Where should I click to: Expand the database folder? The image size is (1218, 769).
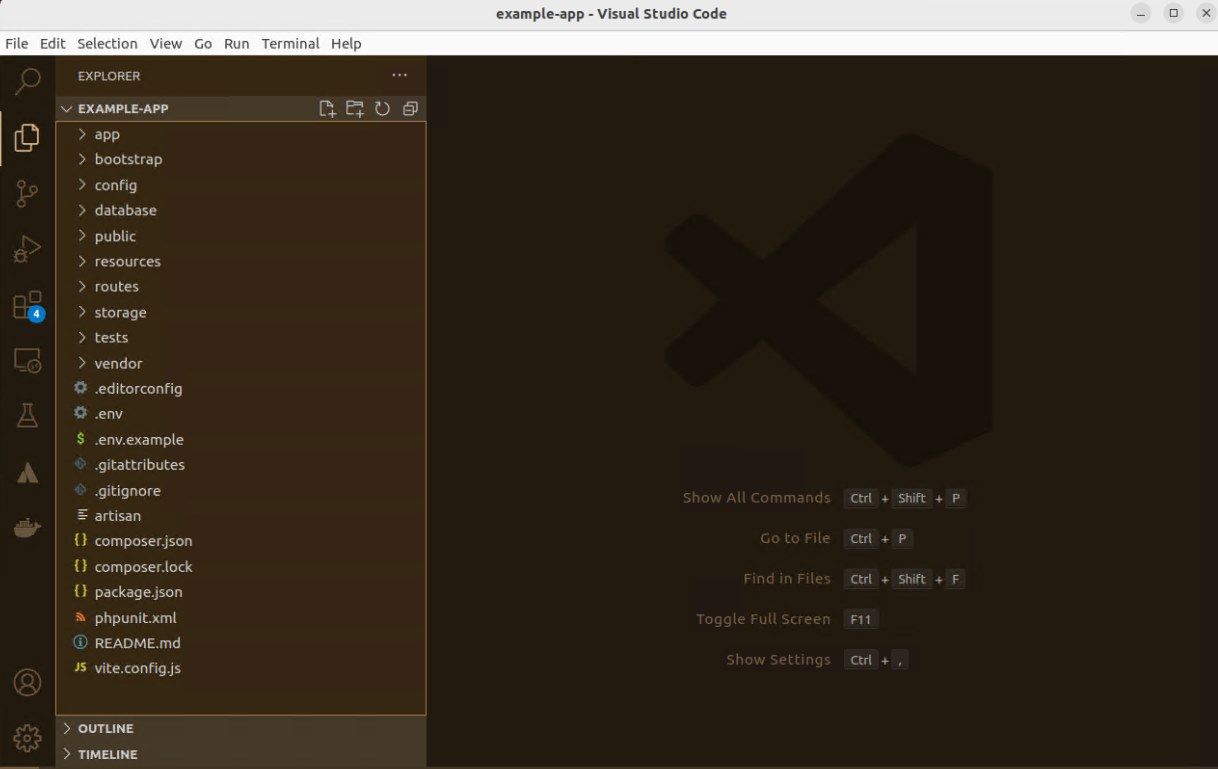[x=241, y=210]
